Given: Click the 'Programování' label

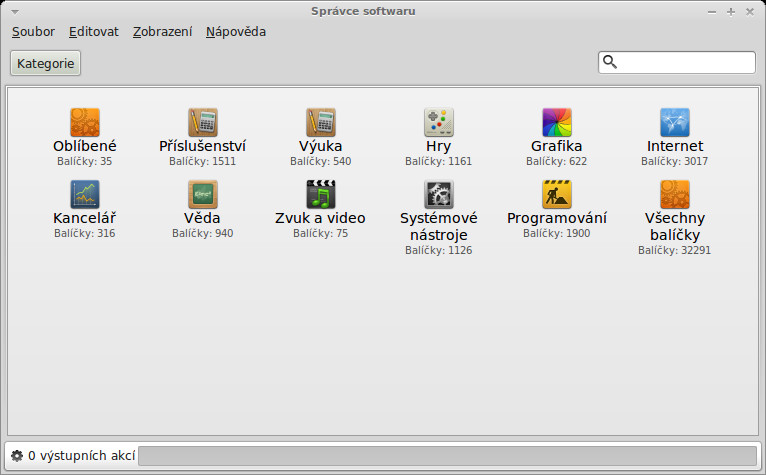Looking at the screenshot, I should coord(557,218).
